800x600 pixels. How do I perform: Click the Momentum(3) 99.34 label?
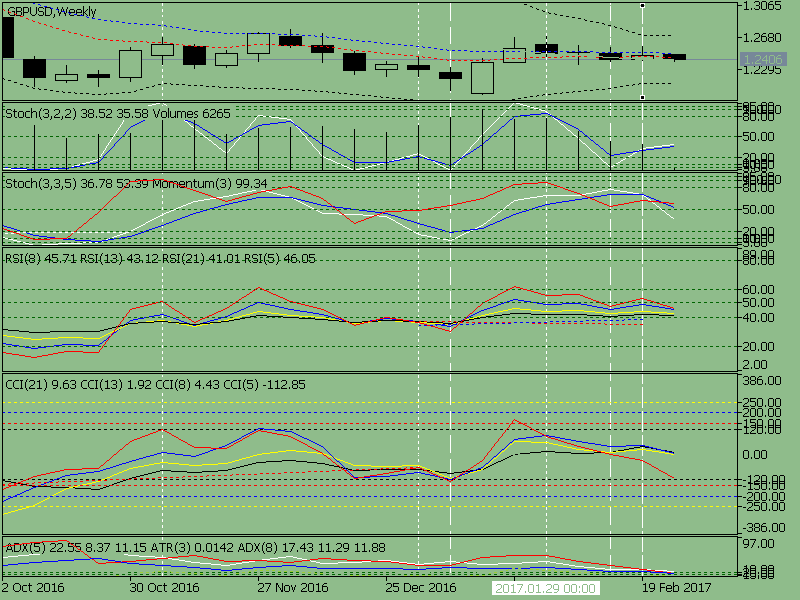pos(210,183)
